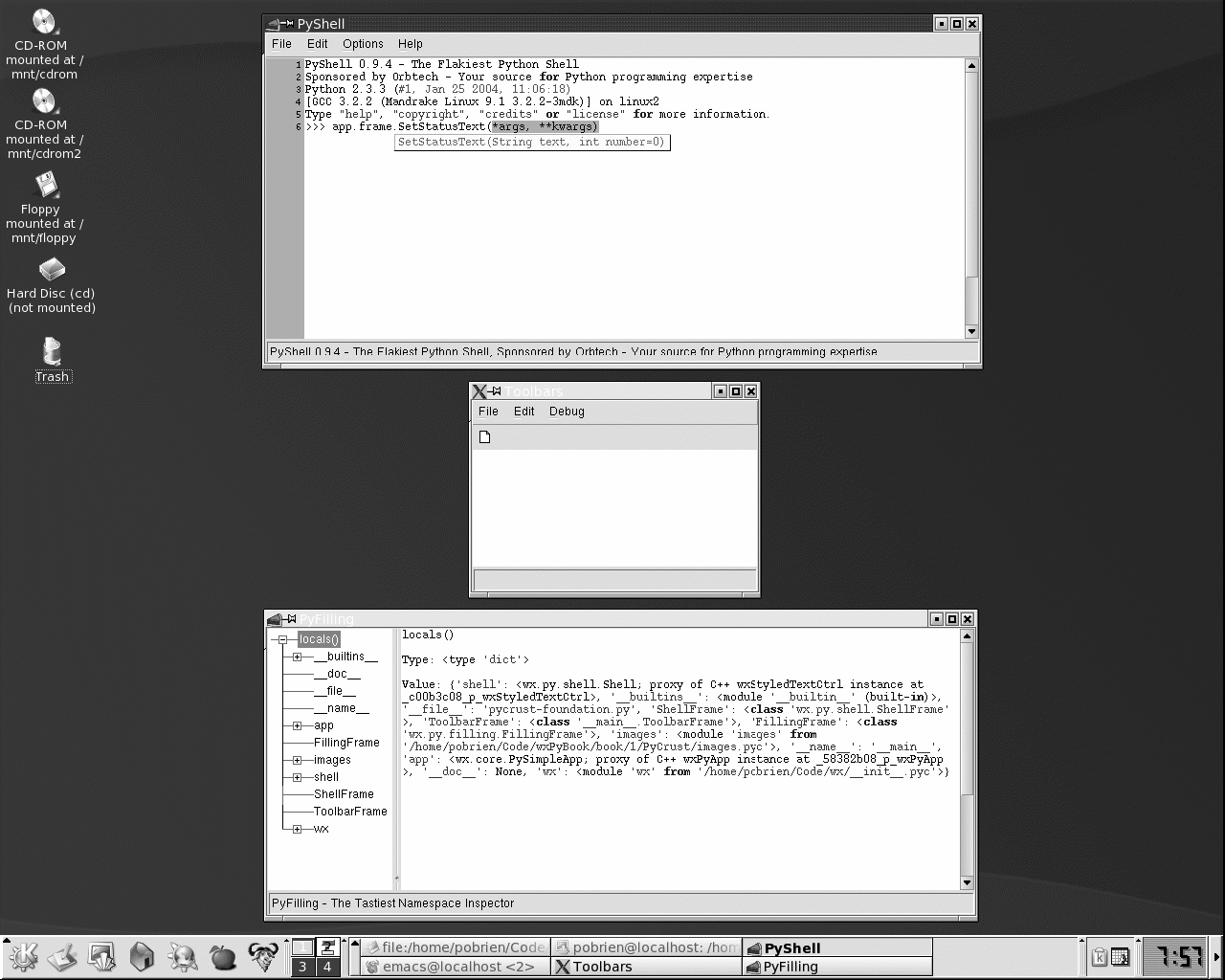
Task: Open the Help menu in PyShell
Action: click(411, 44)
